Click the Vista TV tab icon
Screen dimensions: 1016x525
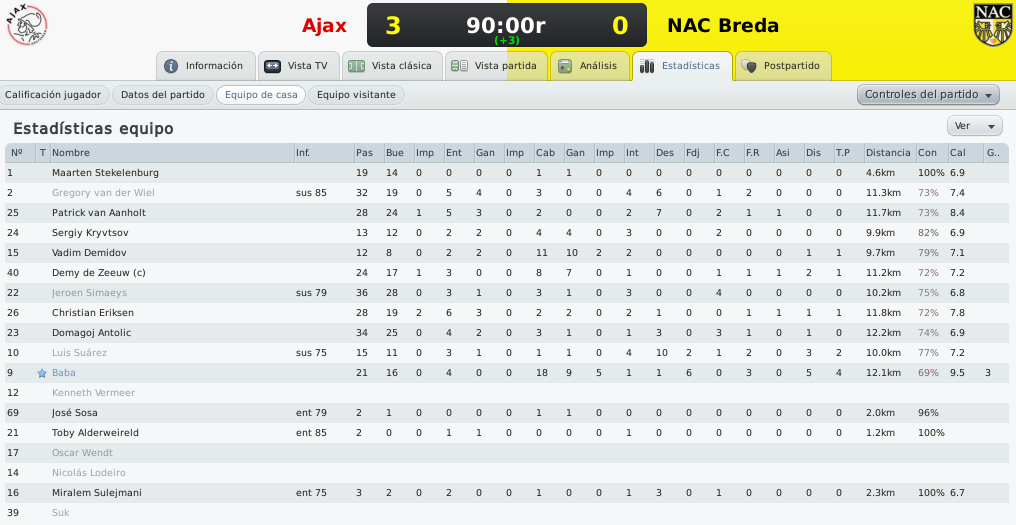click(273, 66)
